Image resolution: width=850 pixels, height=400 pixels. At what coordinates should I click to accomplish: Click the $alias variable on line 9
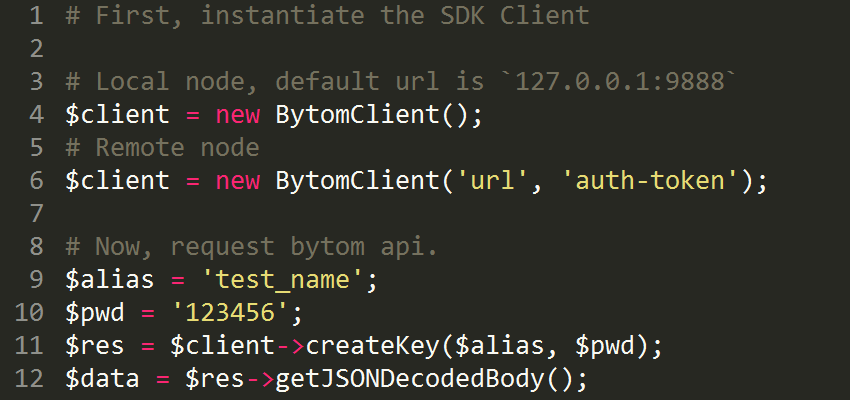pos(110,280)
